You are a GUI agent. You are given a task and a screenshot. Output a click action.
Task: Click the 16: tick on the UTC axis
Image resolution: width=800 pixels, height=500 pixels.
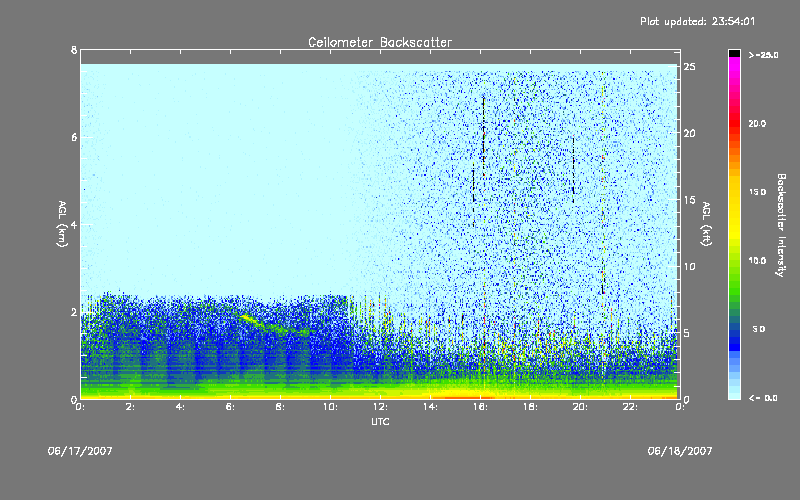coord(480,407)
